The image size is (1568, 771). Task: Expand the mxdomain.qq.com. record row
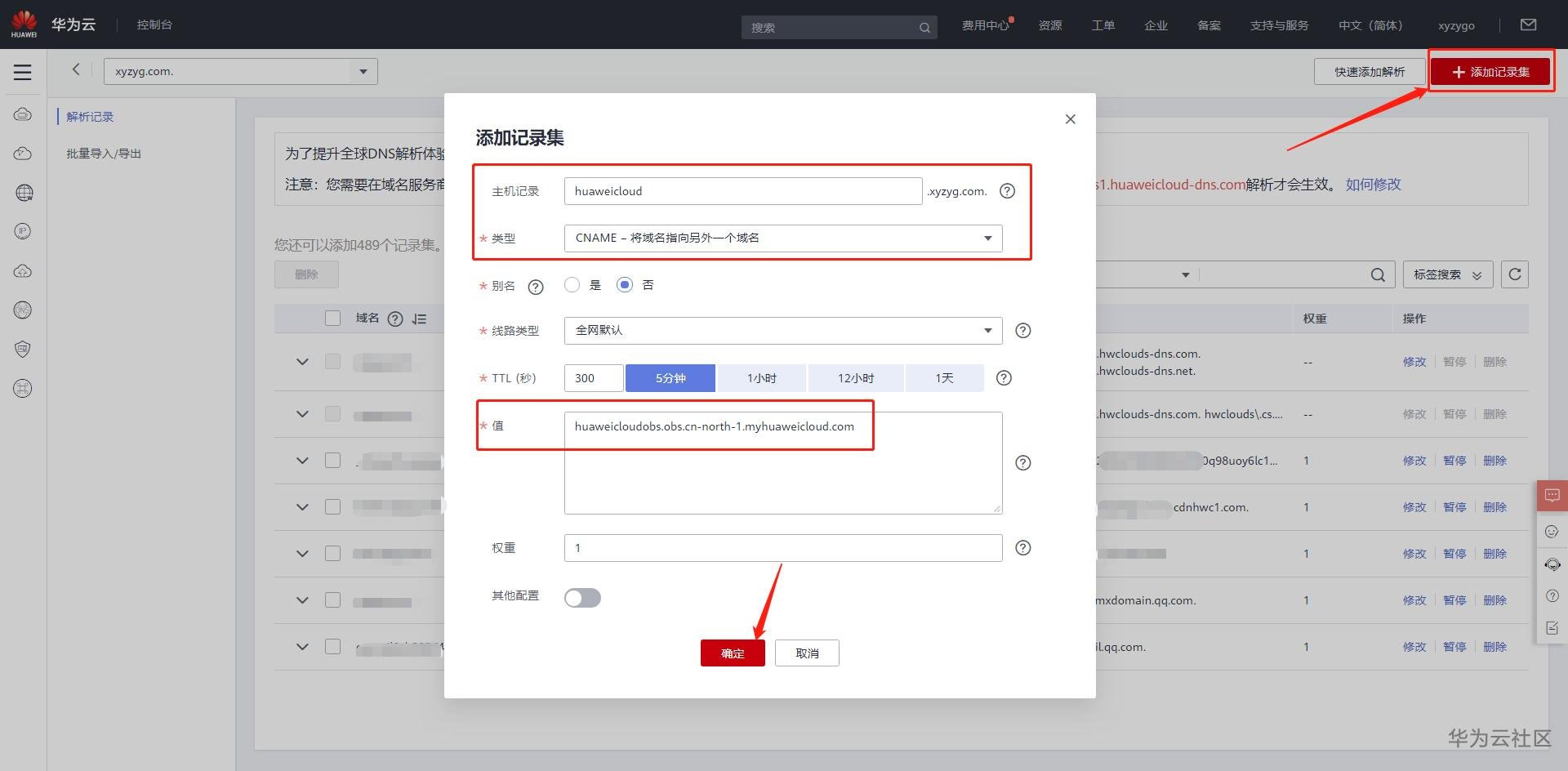[x=302, y=600]
